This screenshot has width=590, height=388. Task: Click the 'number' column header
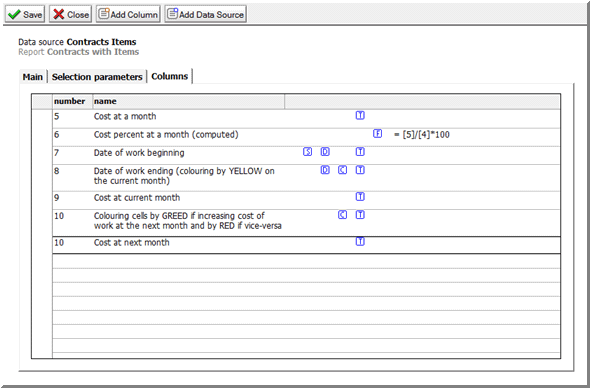pos(72,101)
